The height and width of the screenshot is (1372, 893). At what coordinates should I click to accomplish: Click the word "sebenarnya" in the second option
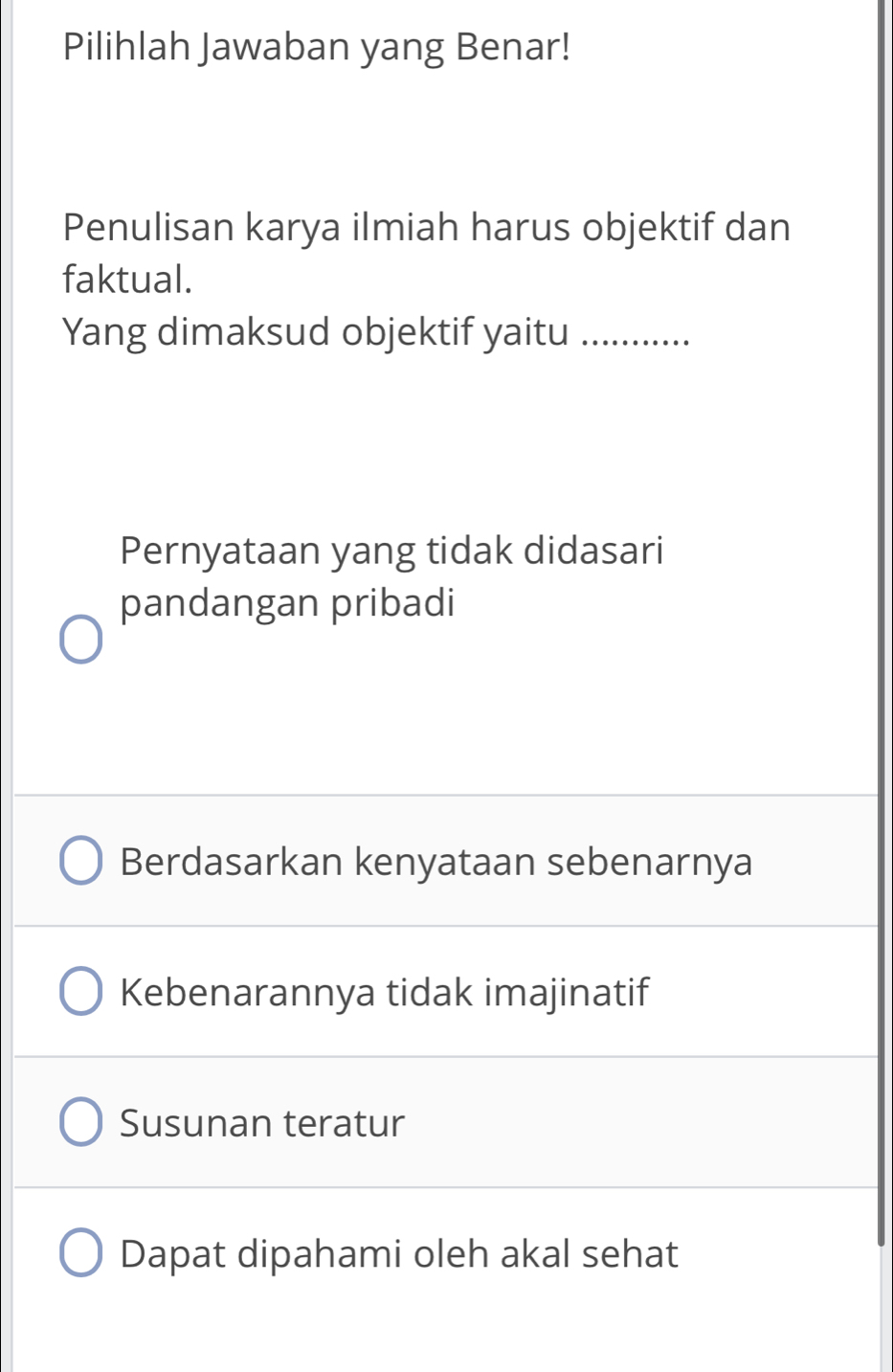tap(650, 861)
